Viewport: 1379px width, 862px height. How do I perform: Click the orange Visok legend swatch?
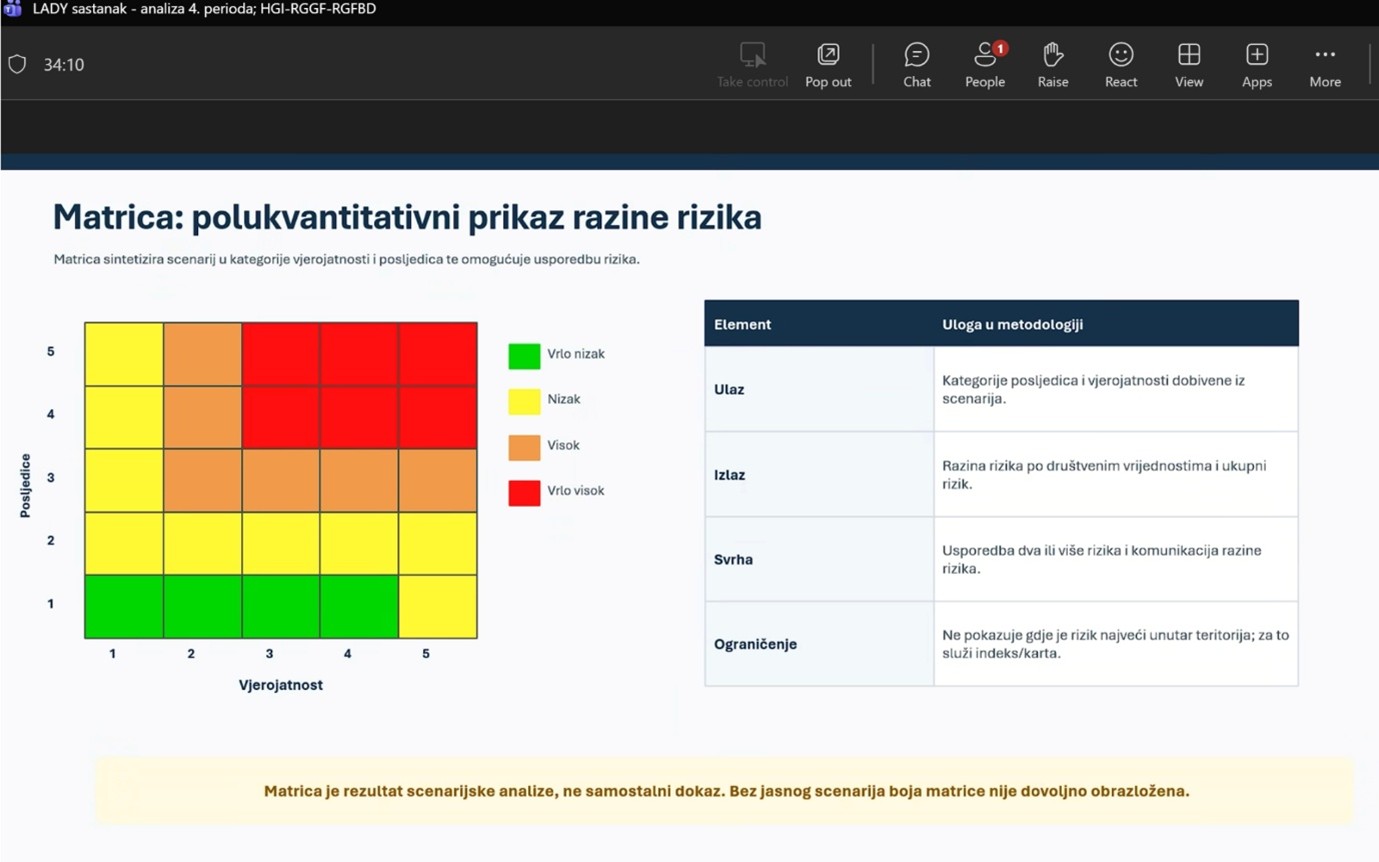coord(524,446)
